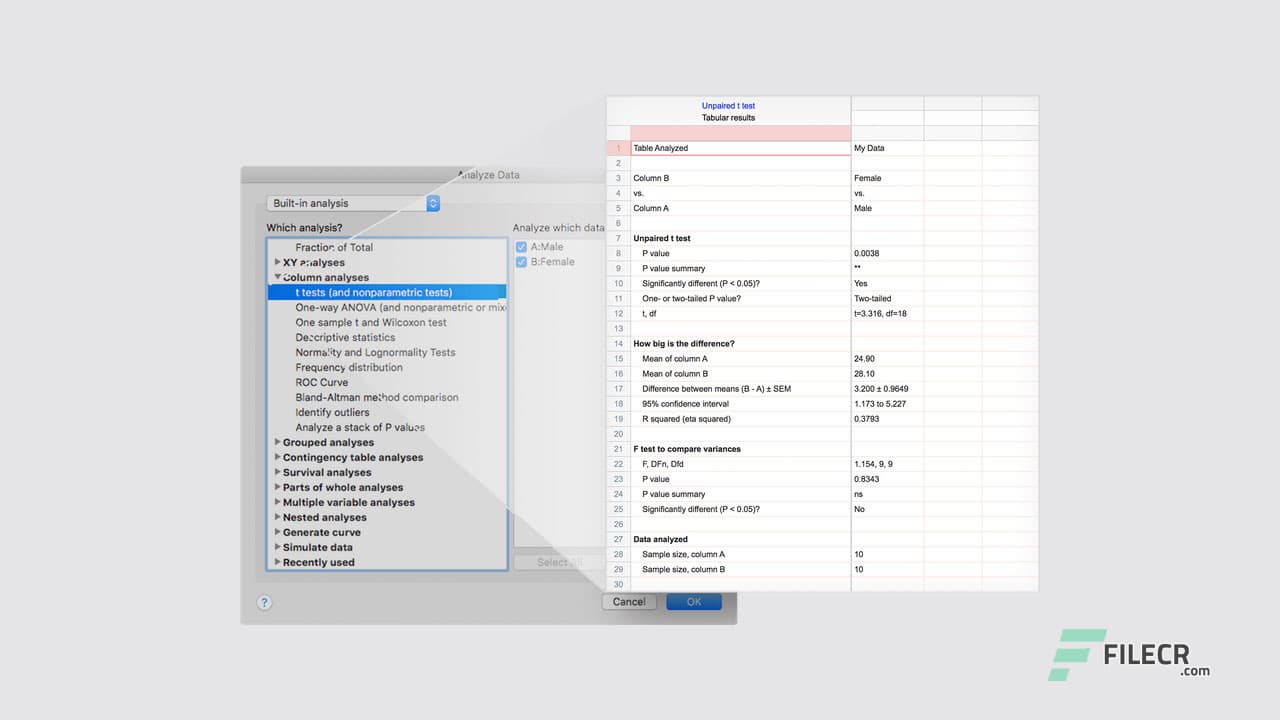The width and height of the screenshot is (1280, 720).
Task: Pick Bland-Altman method comparison
Action: point(375,397)
